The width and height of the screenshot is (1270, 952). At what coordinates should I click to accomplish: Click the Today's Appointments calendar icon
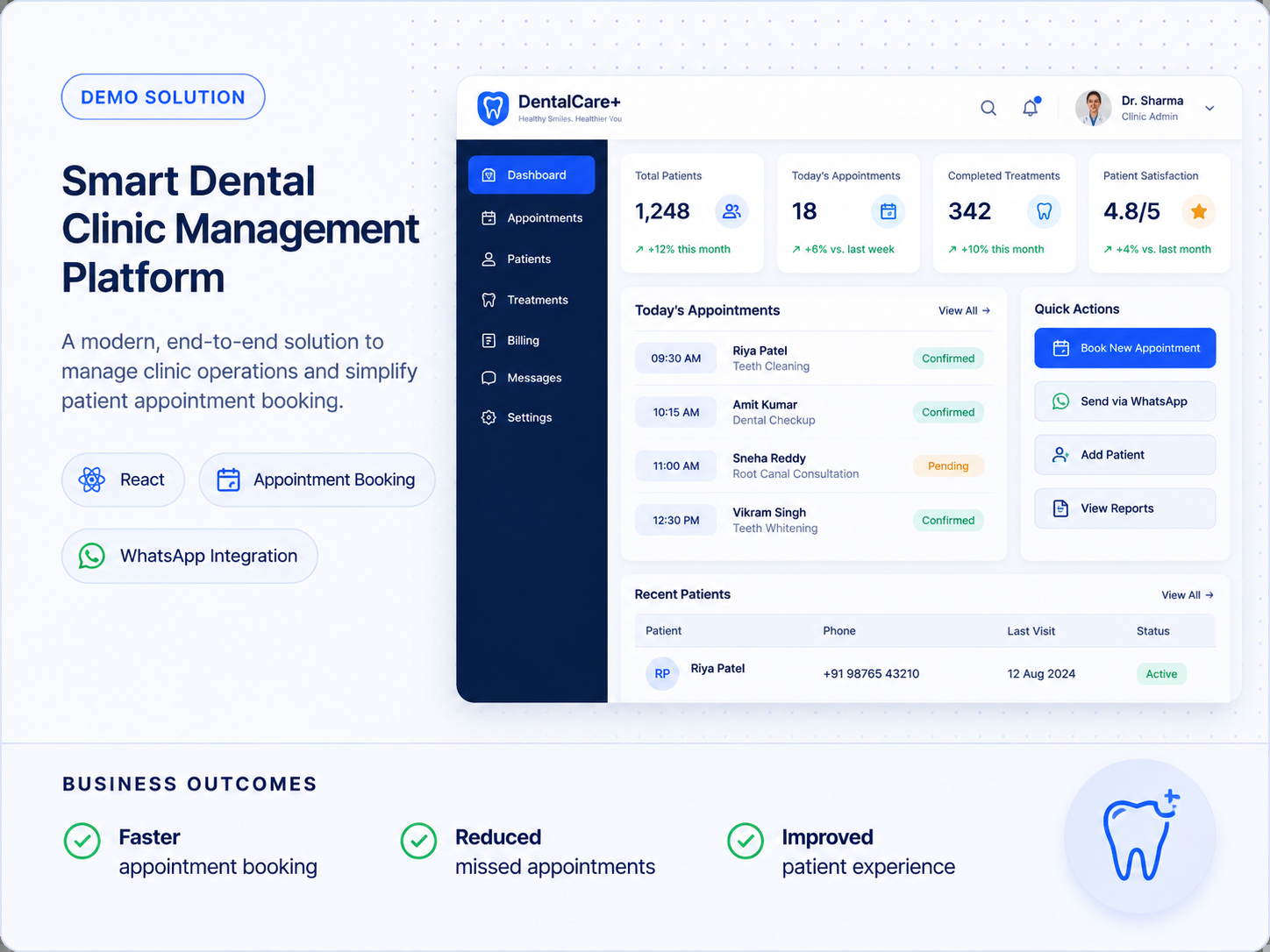coord(888,211)
